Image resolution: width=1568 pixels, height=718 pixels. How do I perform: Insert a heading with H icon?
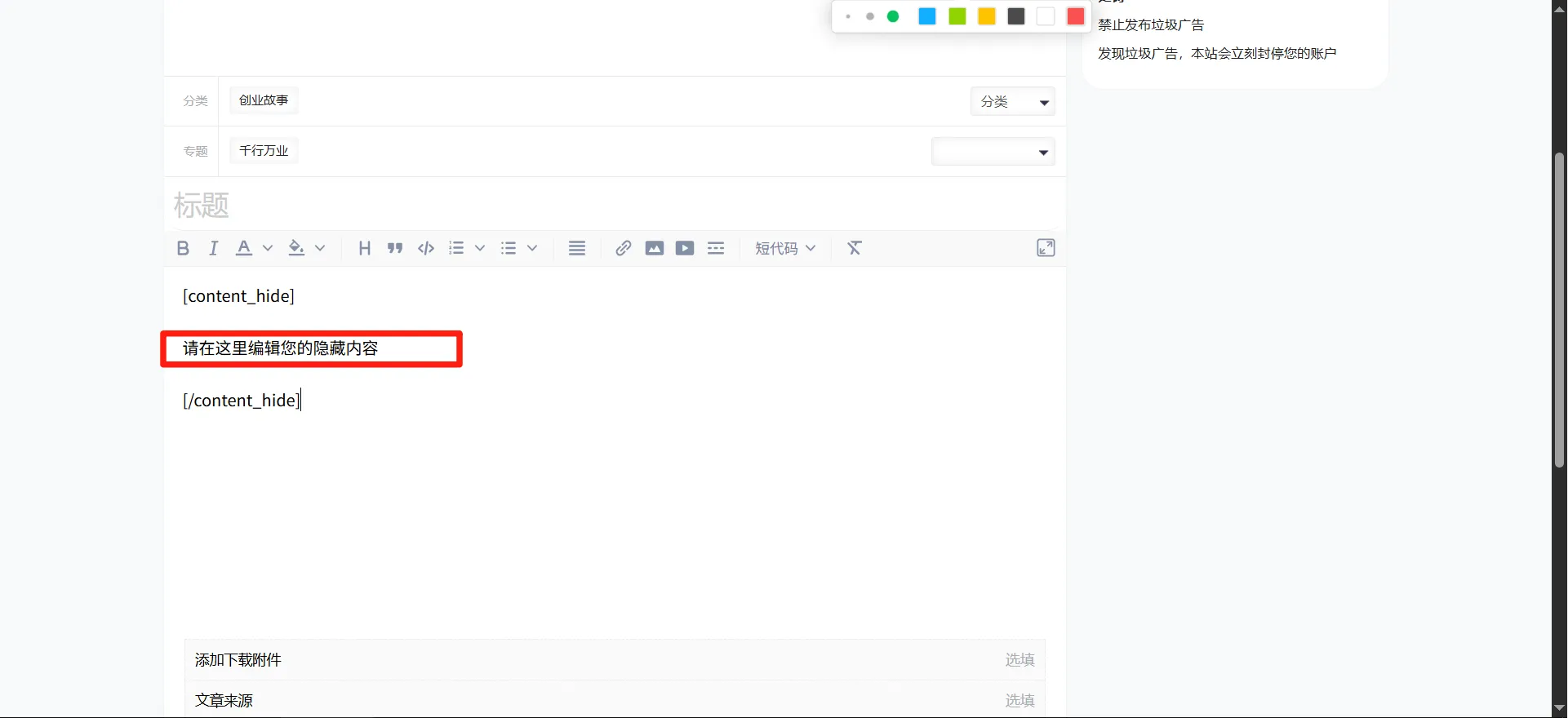pyautogui.click(x=365, y=248)
